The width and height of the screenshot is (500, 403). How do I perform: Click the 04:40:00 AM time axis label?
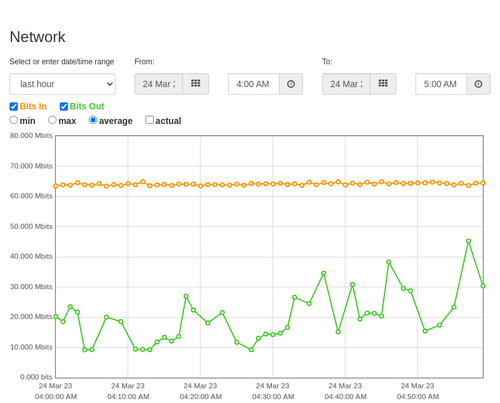click(345, 397)
